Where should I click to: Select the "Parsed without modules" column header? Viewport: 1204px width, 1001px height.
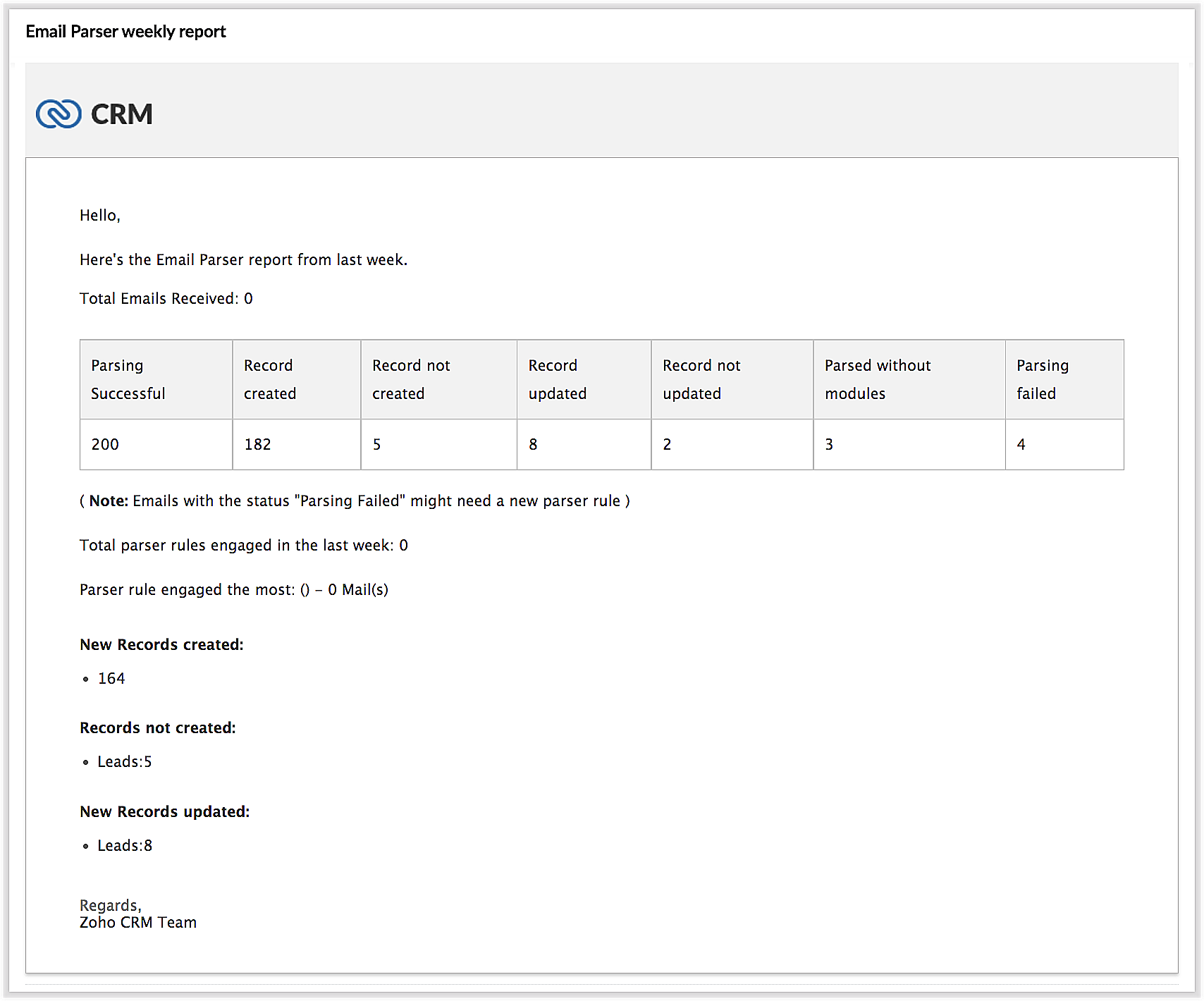877,379
